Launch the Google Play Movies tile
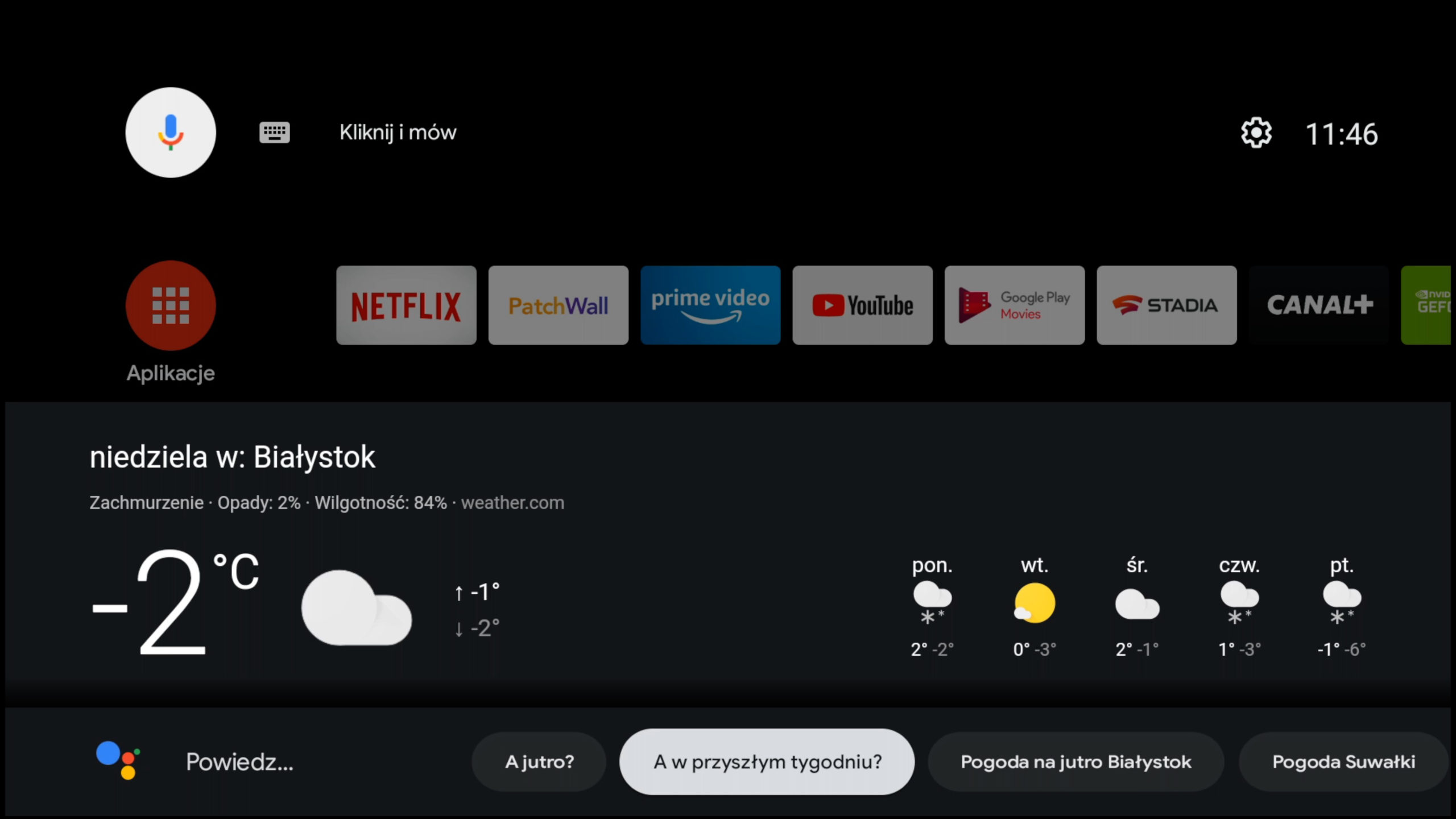The height and width of the screenshot is (819, 1456). (x=1015, y=305)
